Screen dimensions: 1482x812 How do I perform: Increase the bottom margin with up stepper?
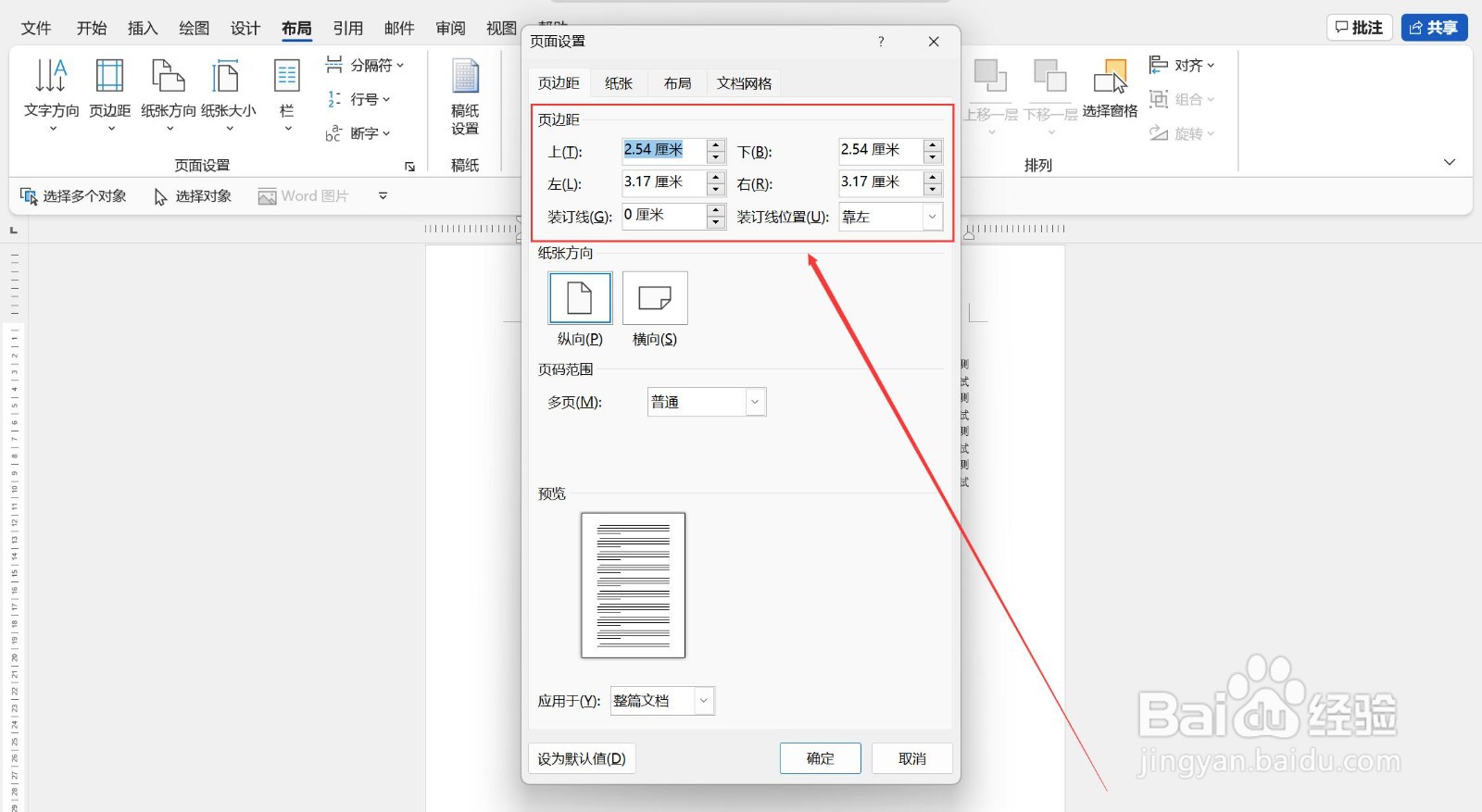coord(934,144)
